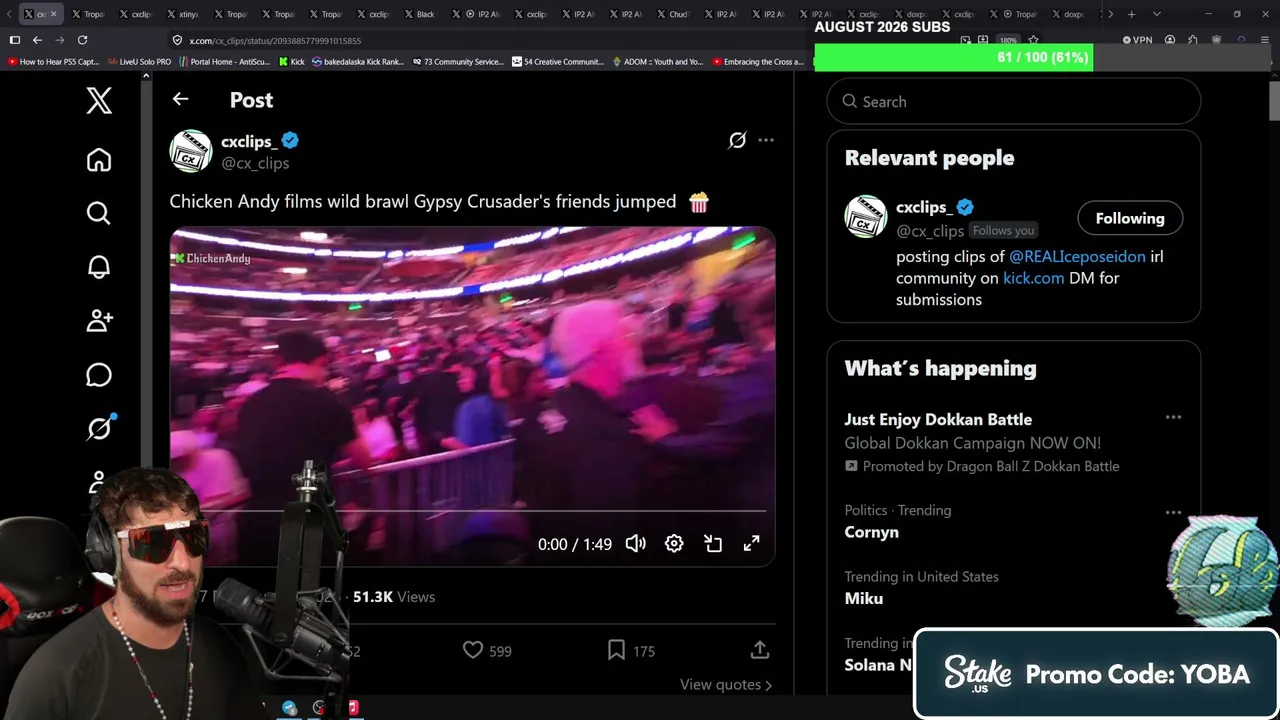Open Just Enjoy Dokkan Battle promotion
1280x720 pixels.
pyautogui.click(x=938, y=419)
